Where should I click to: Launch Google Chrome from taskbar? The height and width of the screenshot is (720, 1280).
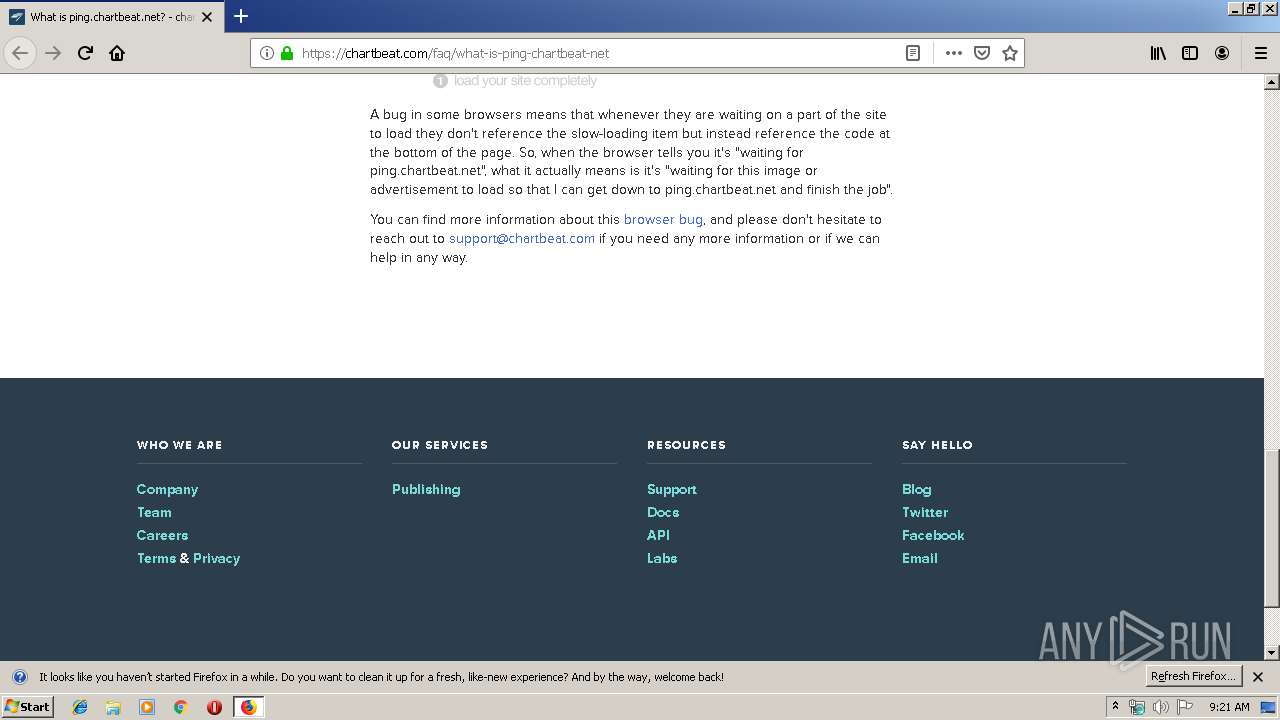pos(181,707)
